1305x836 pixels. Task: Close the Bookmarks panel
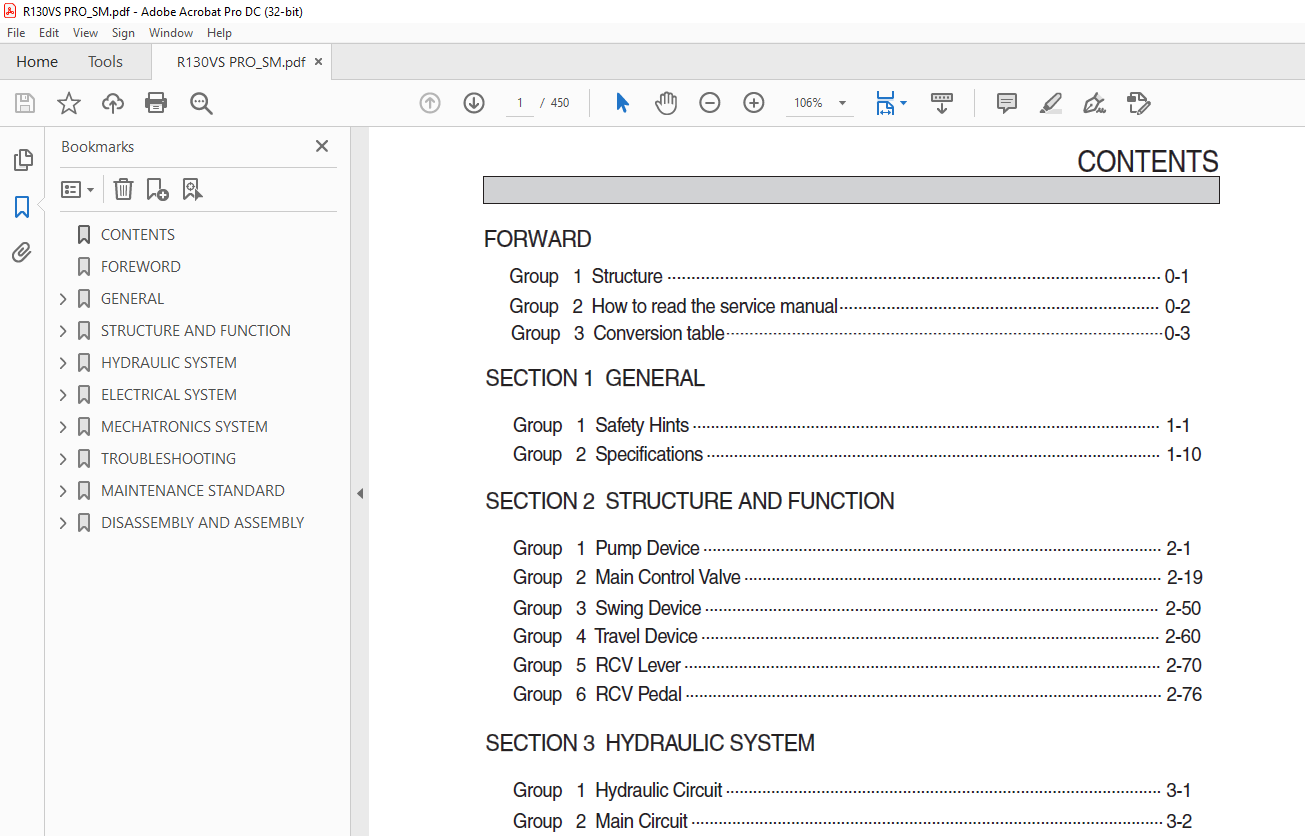(322, 146)
